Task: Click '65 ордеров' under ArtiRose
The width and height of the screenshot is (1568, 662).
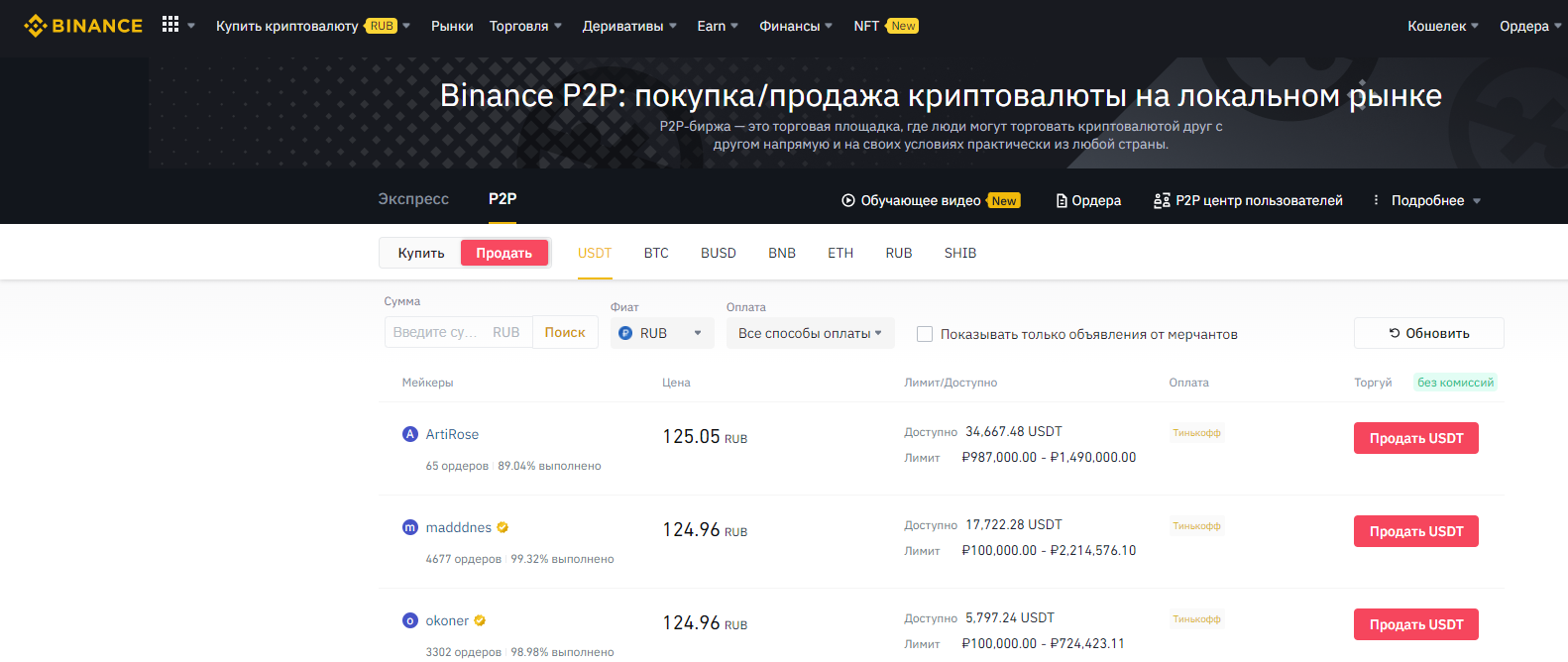Action: [457, 466]
